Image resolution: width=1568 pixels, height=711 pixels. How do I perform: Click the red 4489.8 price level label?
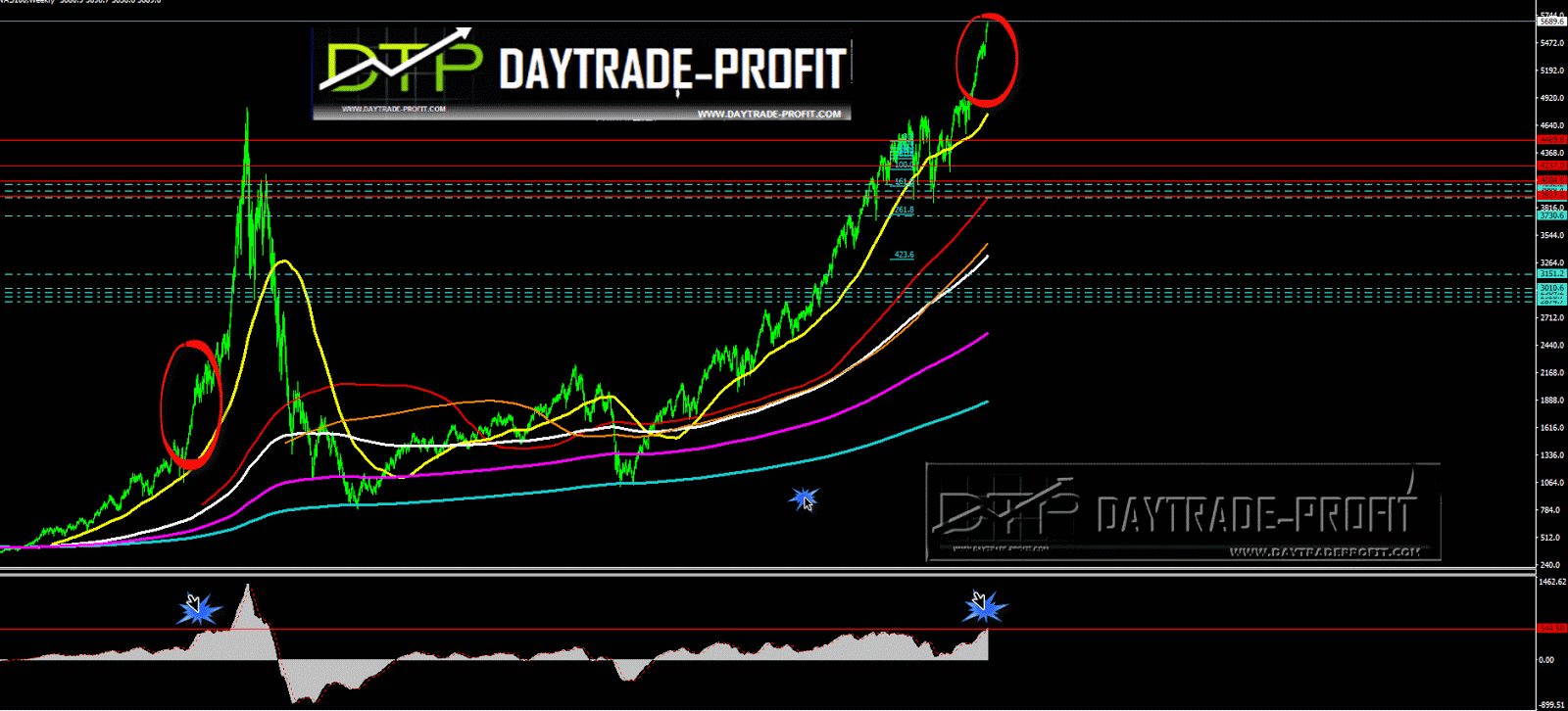point(1551,140)
